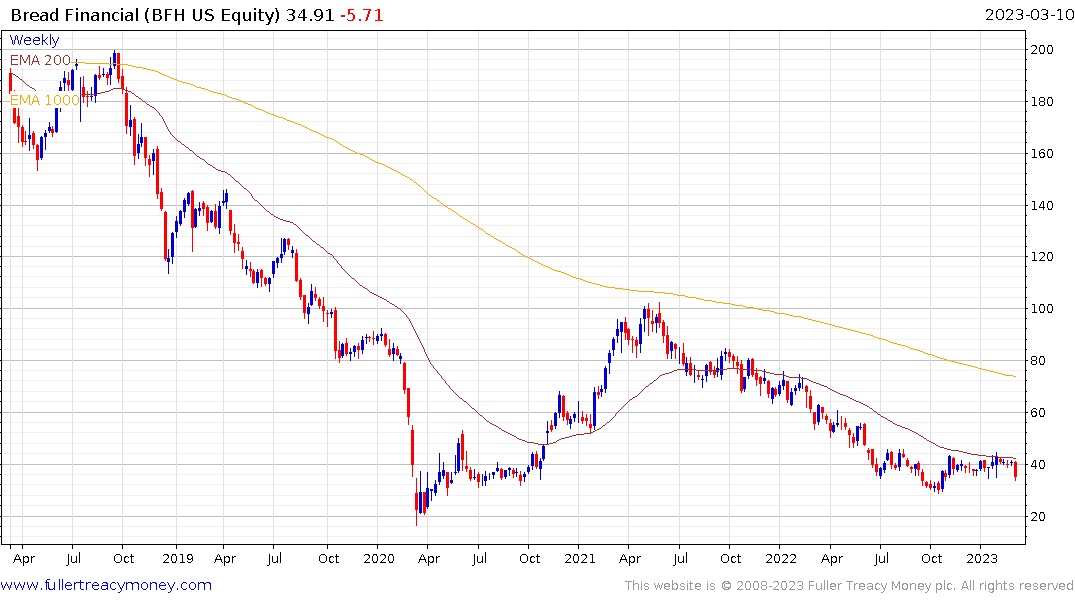The height and width of the screenshot is (600, 1075).
Task: Click the 2022 year label on time axis
Action: [x=781, y=559]
